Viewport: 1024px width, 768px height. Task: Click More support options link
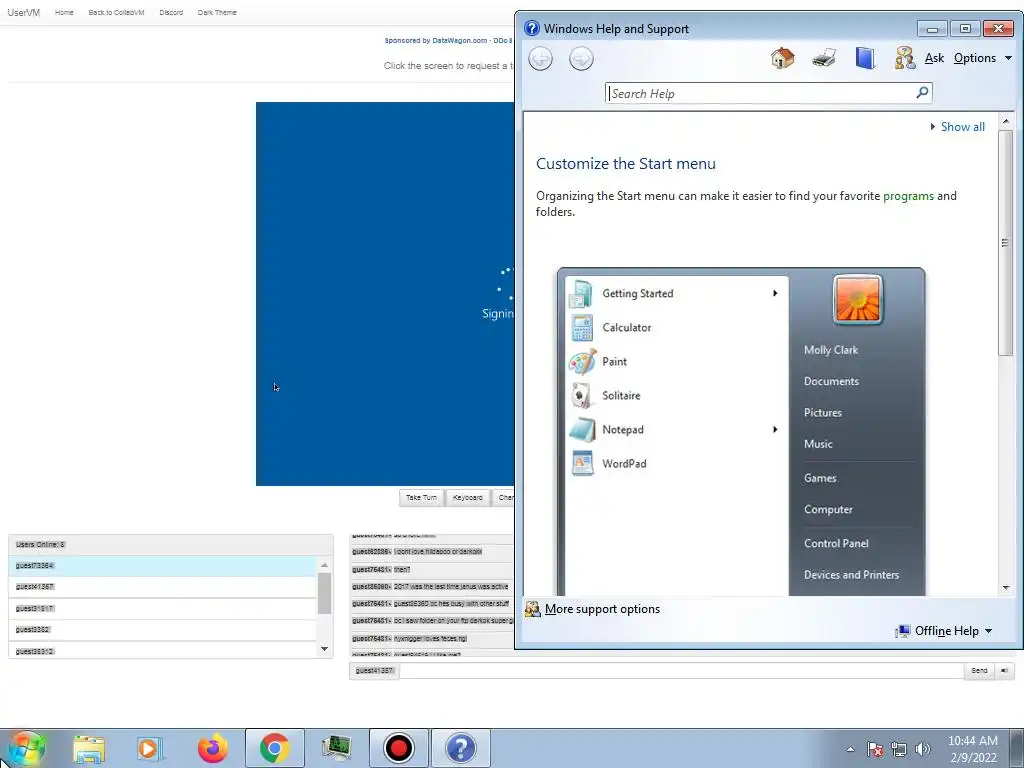click(602, 609)
